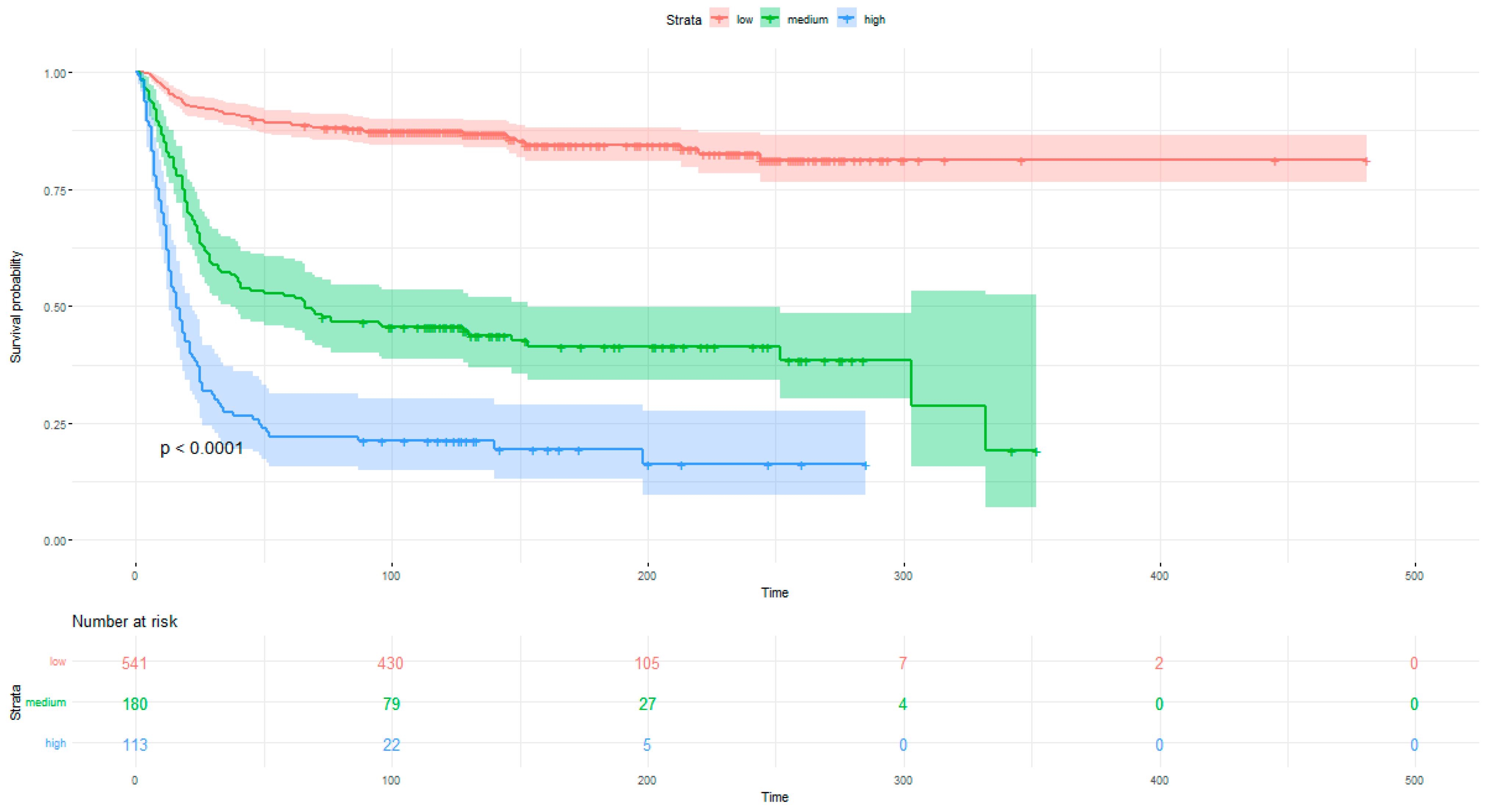Click the 113 value in the high row
1492x812 pixels.
click(135, 744)
